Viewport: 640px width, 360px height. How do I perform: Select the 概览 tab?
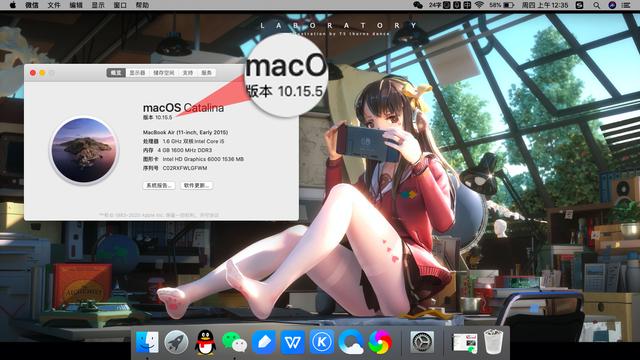[x=116, y=73]
